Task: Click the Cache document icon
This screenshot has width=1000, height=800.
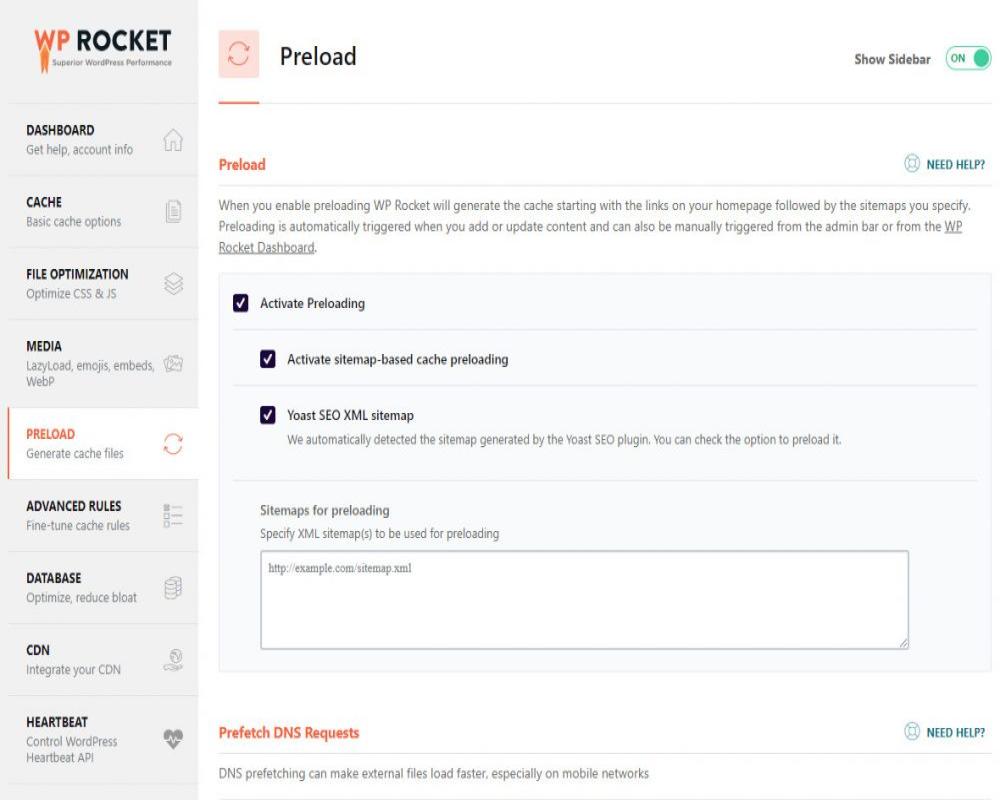Action: (x=173, y=211)
